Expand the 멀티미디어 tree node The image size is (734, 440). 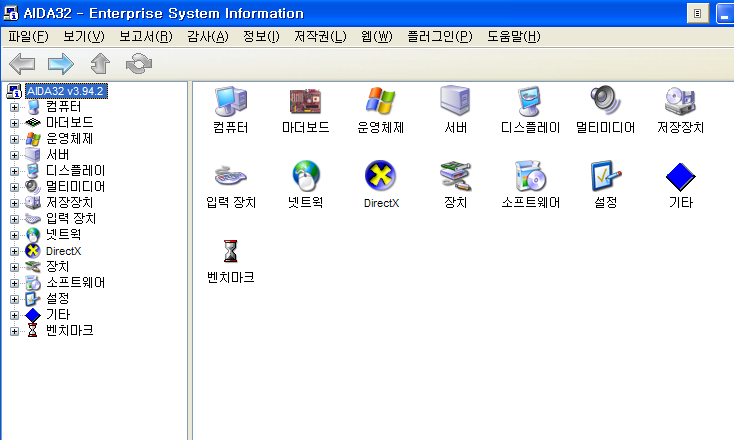click(x=14, y=187)
